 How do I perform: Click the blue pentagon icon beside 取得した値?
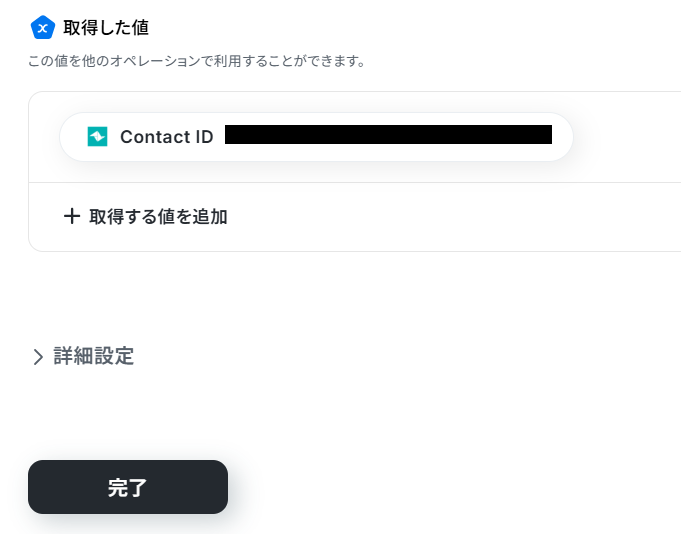click(42, 27)
